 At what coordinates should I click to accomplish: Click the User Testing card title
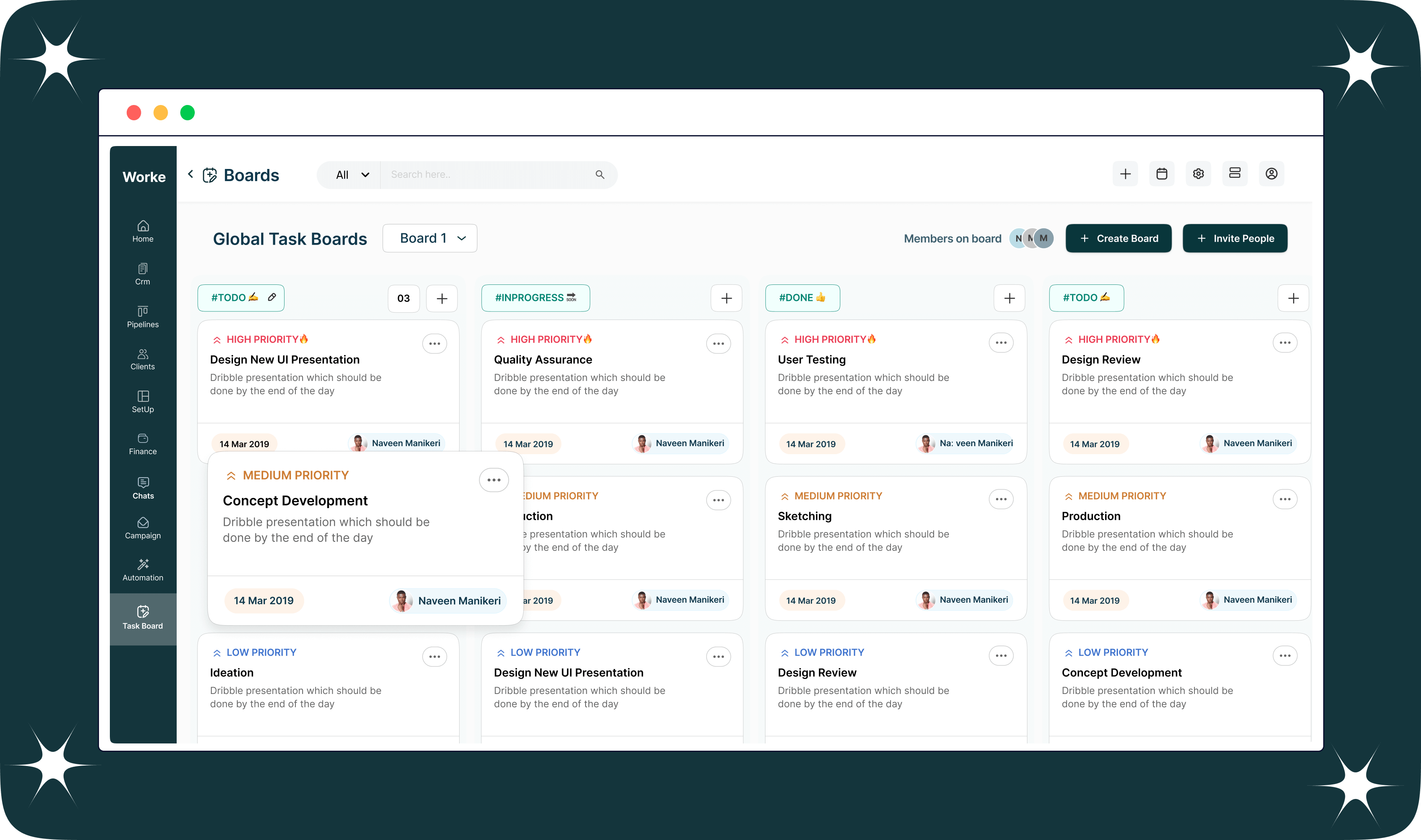(811, 359)
